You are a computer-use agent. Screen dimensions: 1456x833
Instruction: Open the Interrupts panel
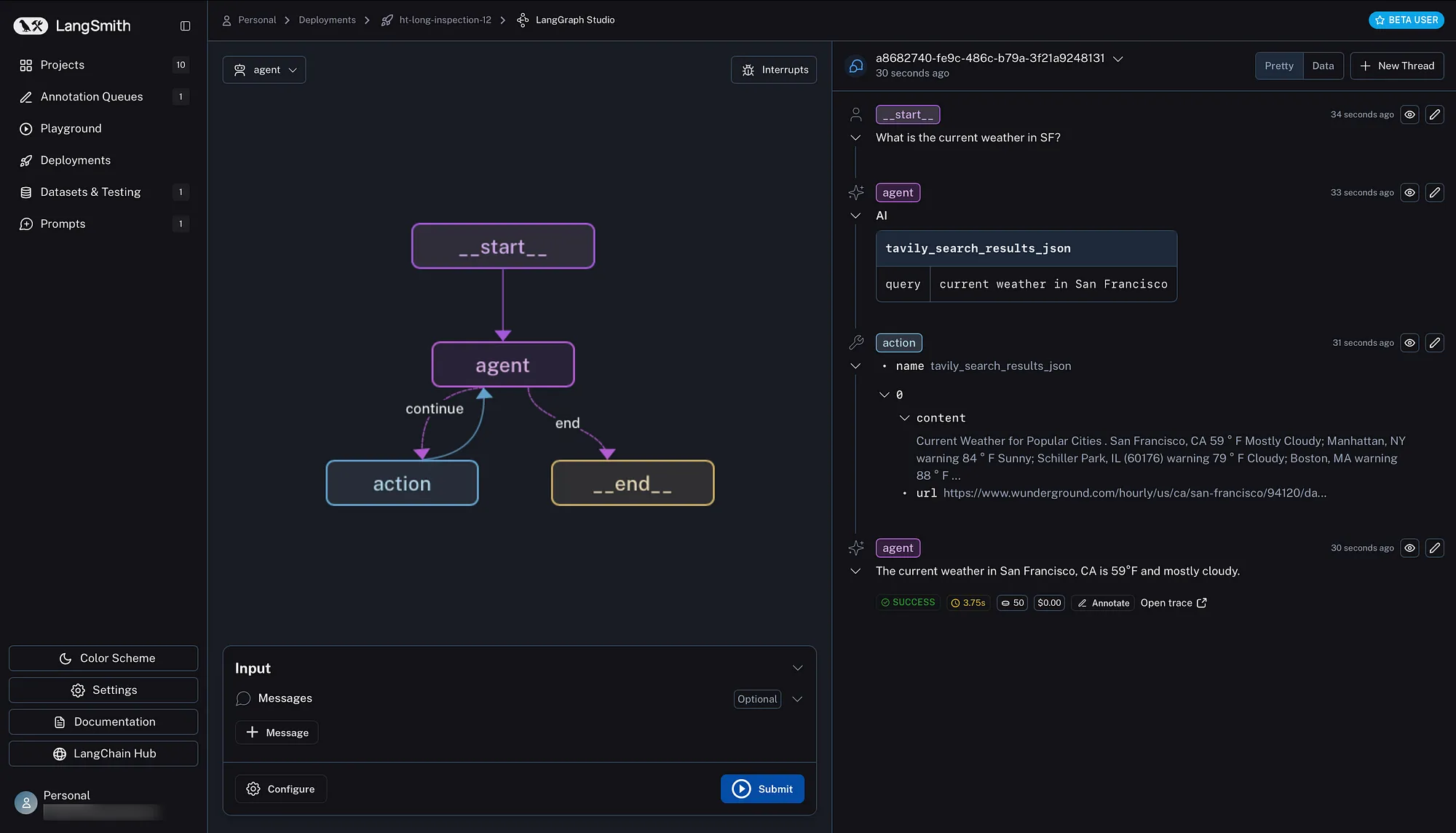(x=774, y=70)
